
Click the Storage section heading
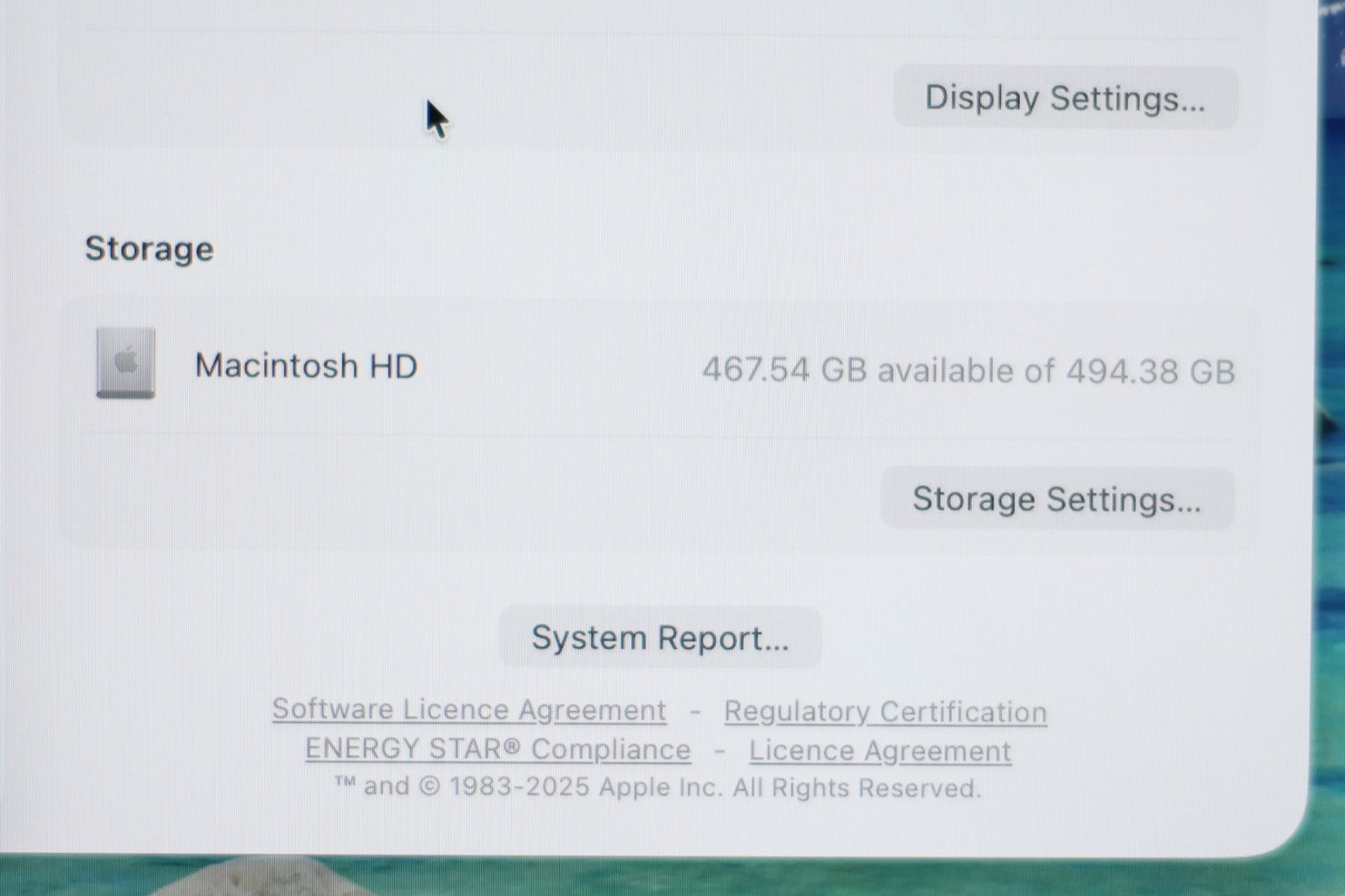tap(149, 249)
